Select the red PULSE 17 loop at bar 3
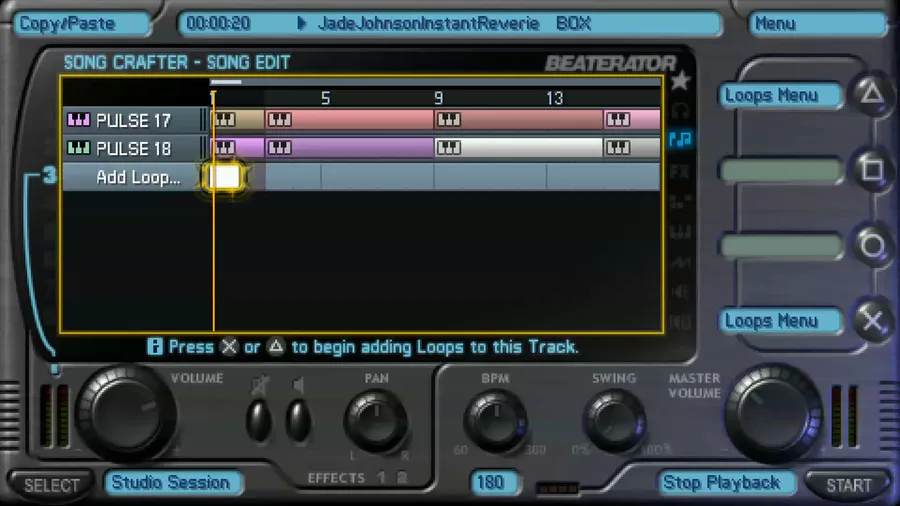 click(349, 119)
